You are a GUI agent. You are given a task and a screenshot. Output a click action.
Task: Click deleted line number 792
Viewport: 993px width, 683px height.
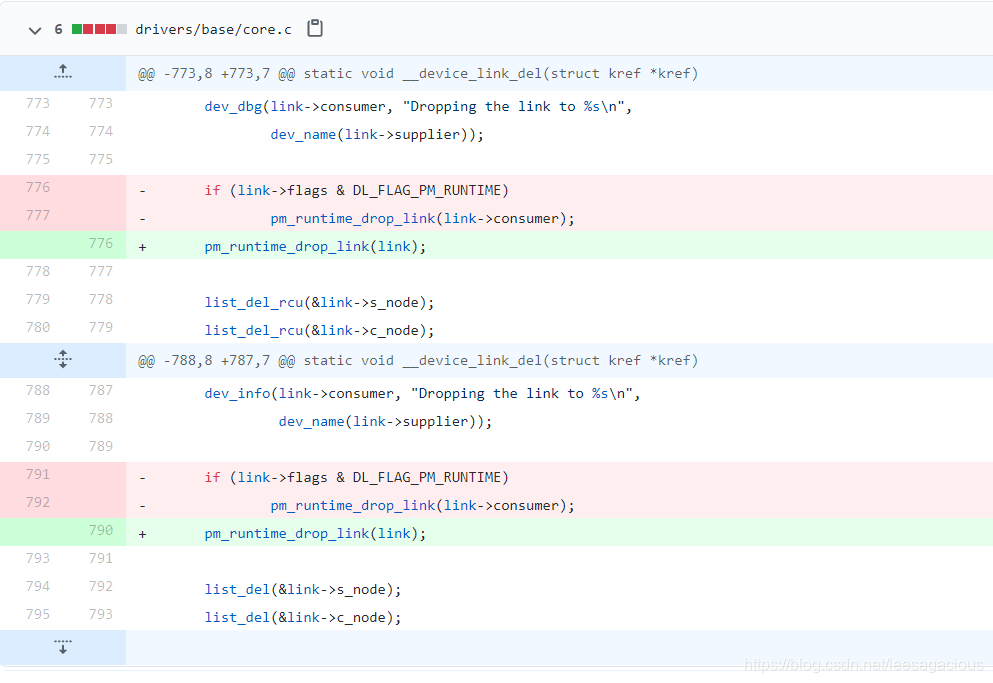[38, 502]
